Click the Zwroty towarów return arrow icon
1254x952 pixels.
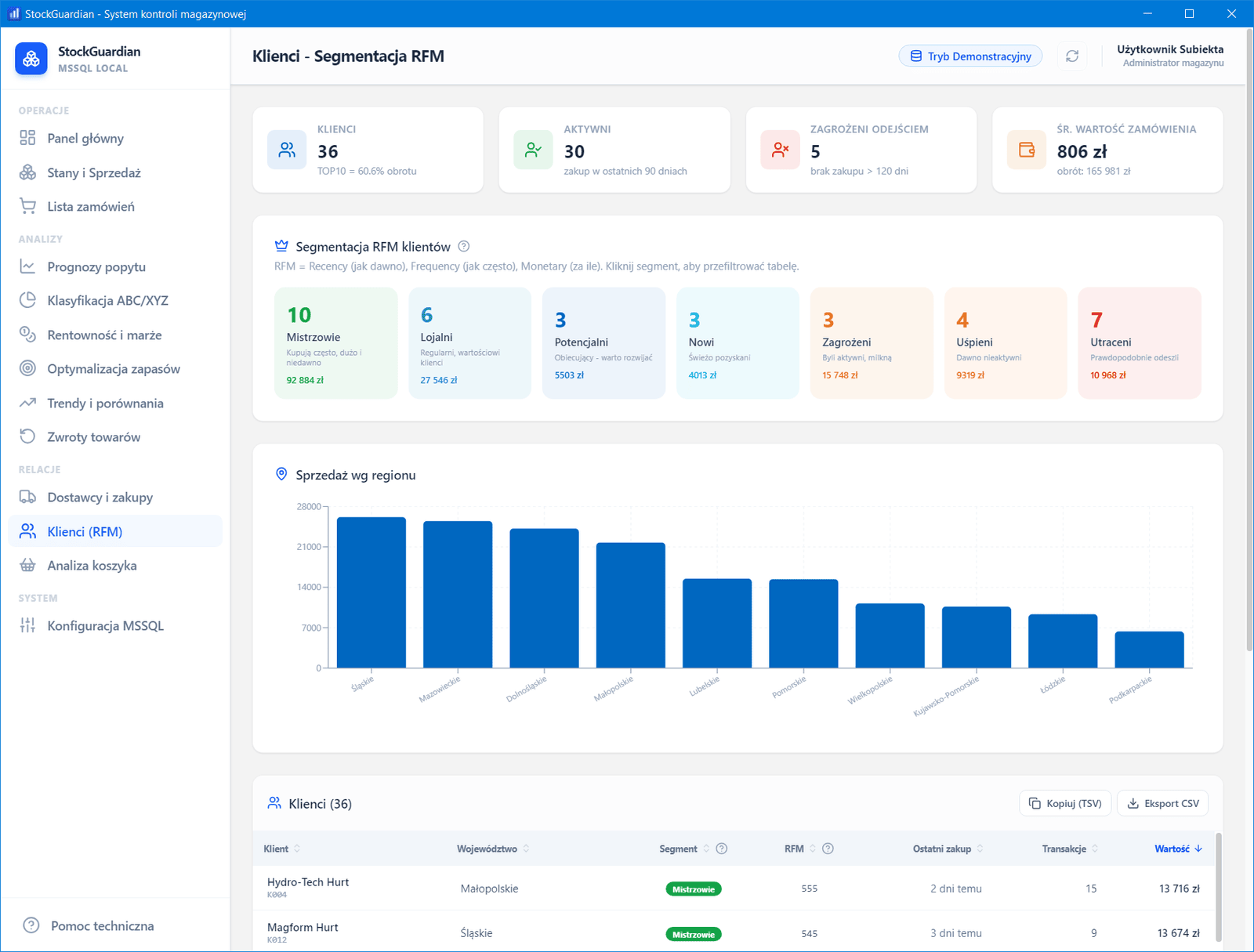[27, 436]
